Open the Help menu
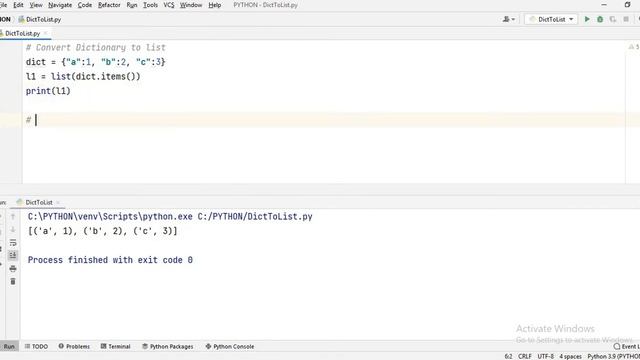Viewport: 640px width, 360px height. click(215, 5)
